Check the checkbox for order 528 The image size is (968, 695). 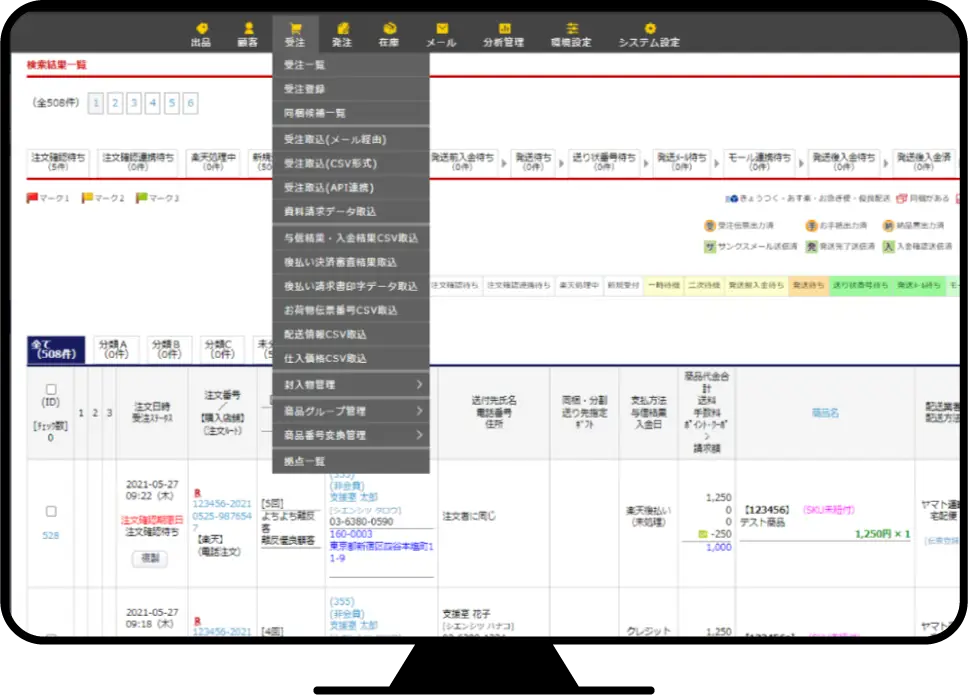[51, 511]
